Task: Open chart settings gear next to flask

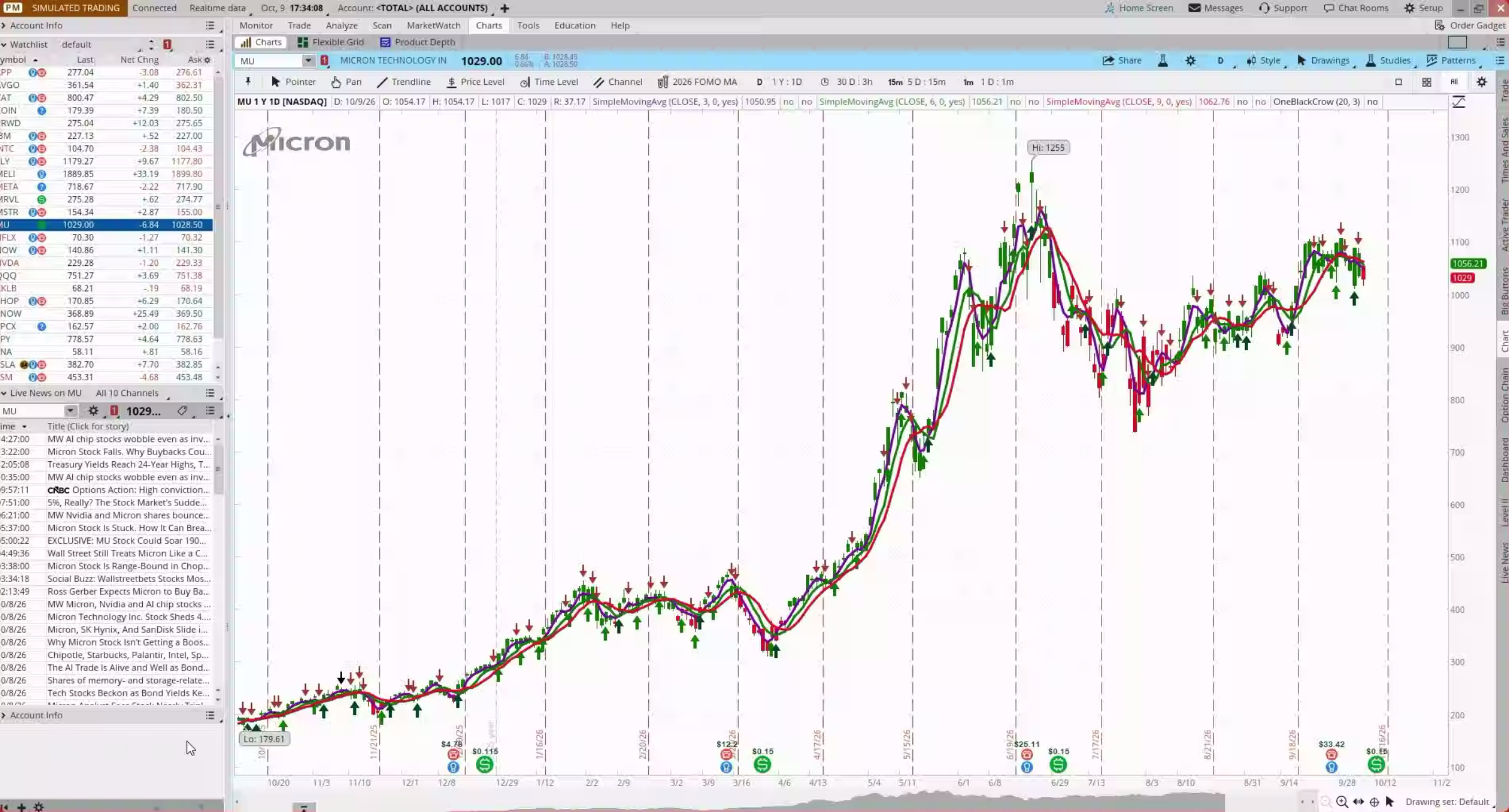Action: click(x=1190, y=60)
